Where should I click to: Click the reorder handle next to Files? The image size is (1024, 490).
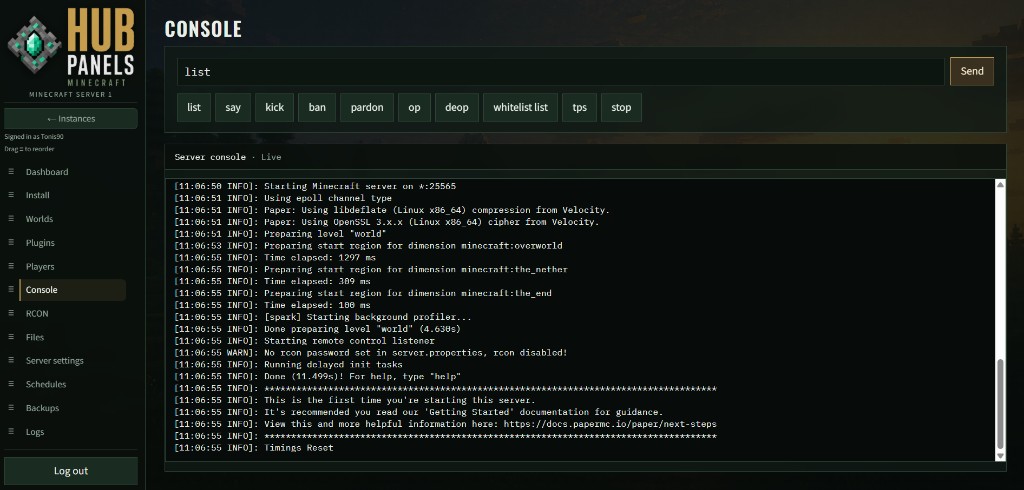tap(10, 337)
